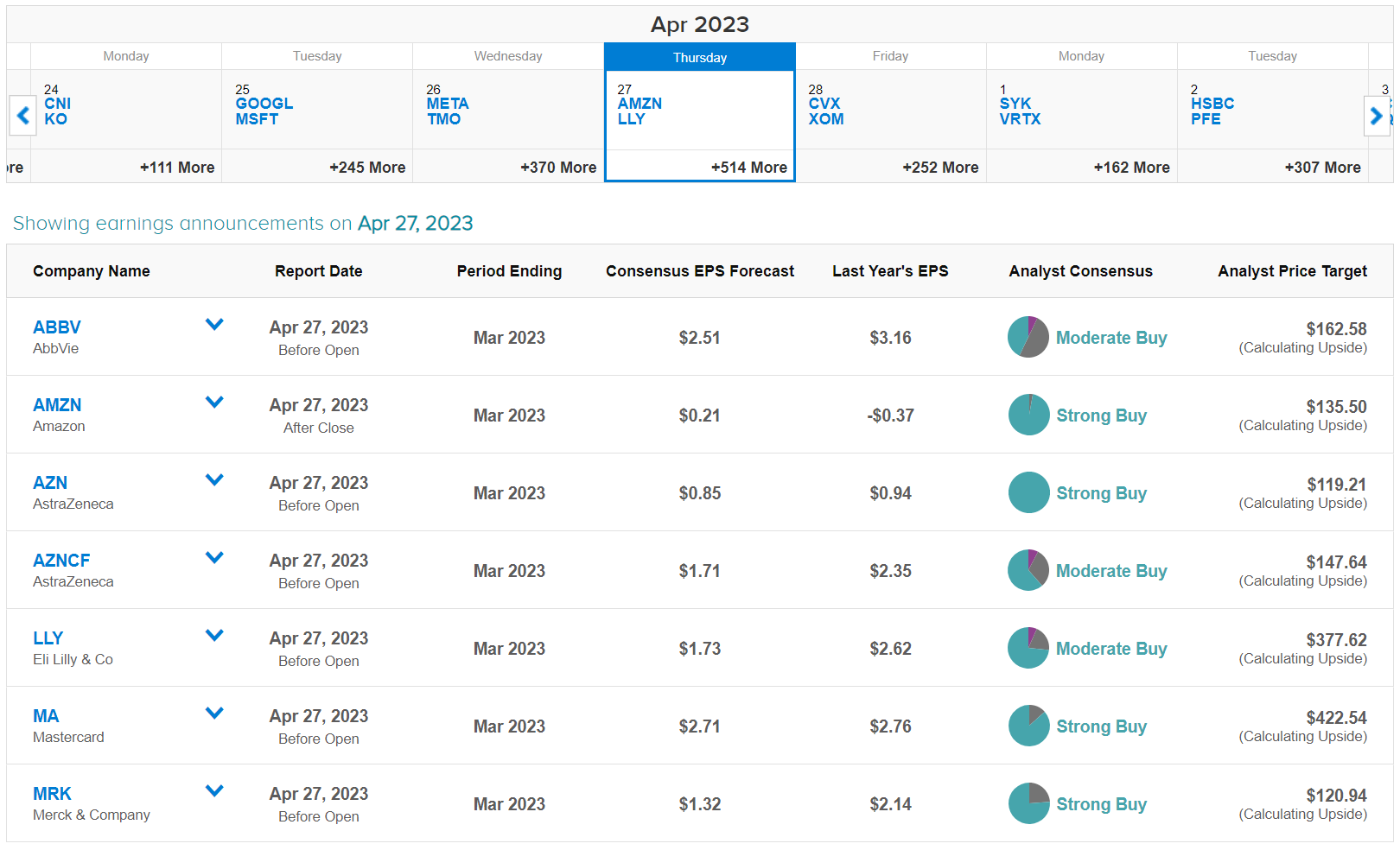This screenshot has width=1400, height=850.
Task: Expand the MA row details
Action: (x=214, y=714)
